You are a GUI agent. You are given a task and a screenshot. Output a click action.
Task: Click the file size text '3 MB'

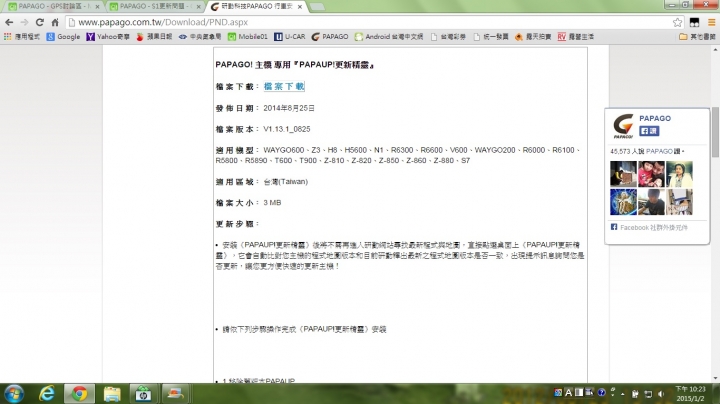click(x=272, y=202)
